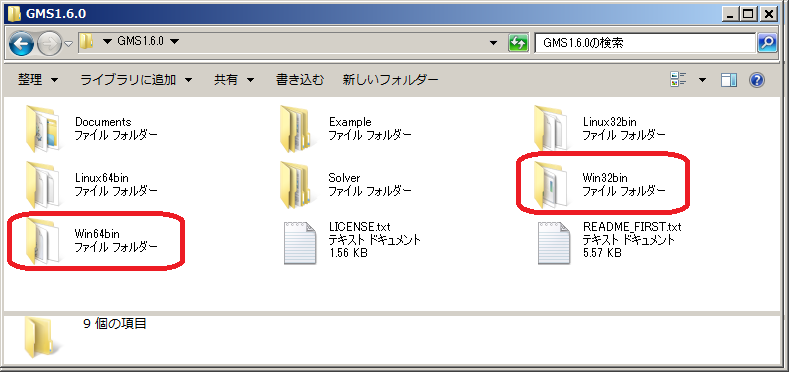The image size is (789, 372).
Task: Maximize the GMS1.6.0 window
Action: [749, 14]
